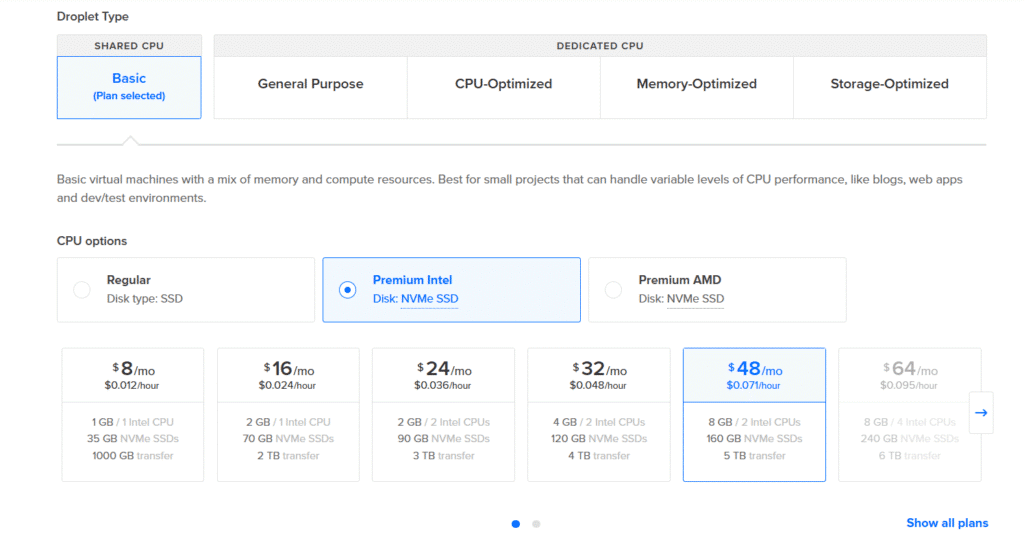
Task: Click NVMe SSD link under Premium AMD
Action: click(x=695, y=298)
